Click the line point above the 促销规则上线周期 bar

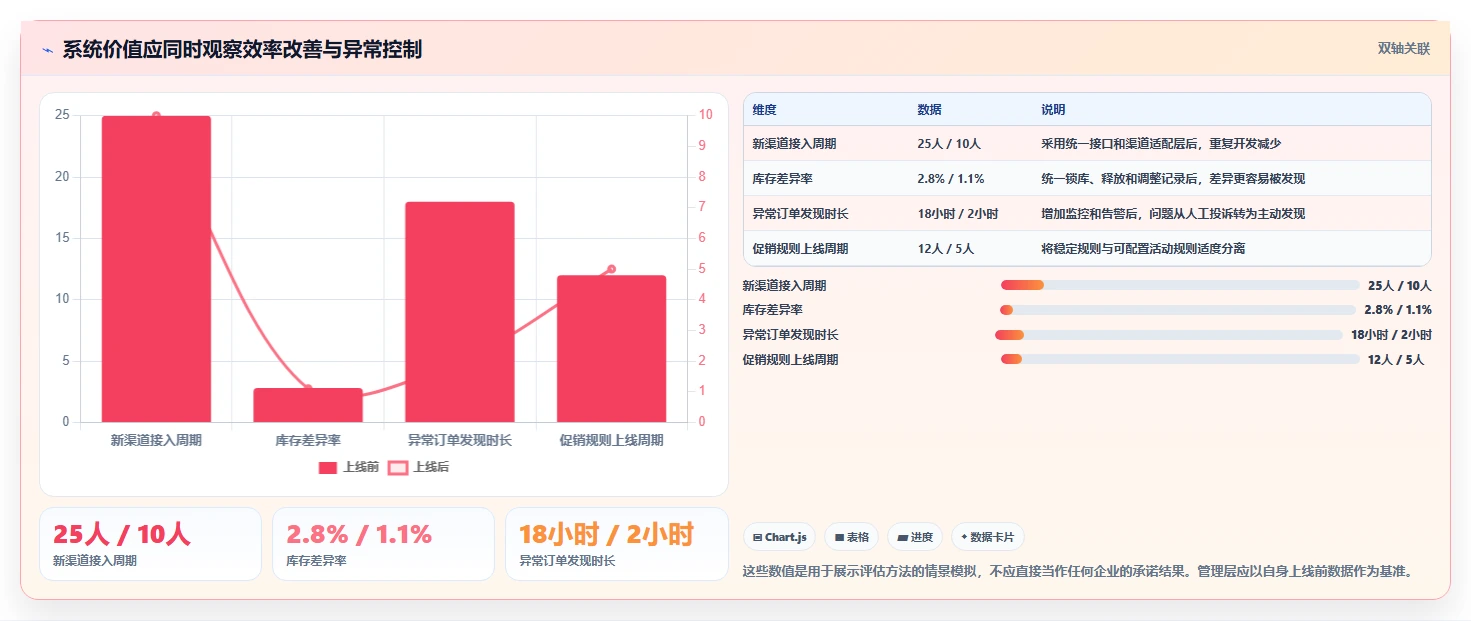pyautogui.click(x=611, y=269)
